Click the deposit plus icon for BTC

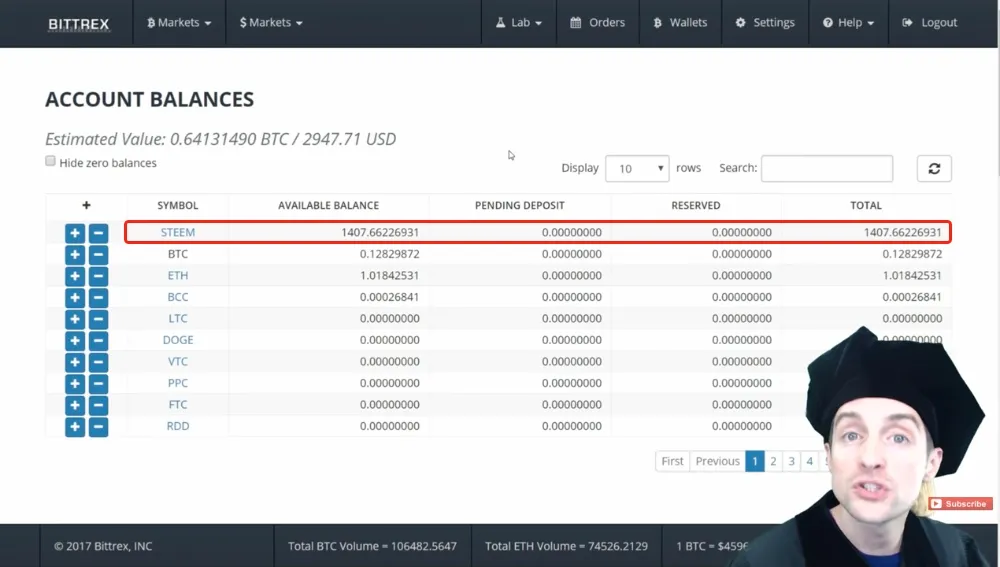75,254
